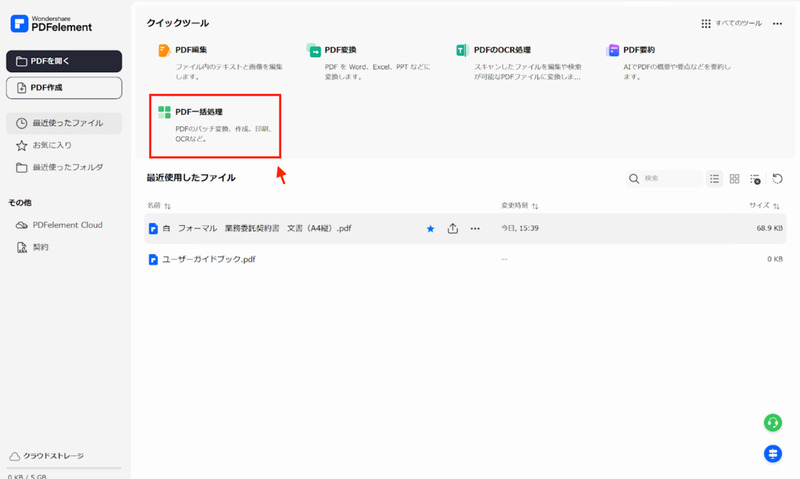Click folder icon beside 最近使ったフォルダ
The width and height of the screenshot is (800, 479).
21,167
